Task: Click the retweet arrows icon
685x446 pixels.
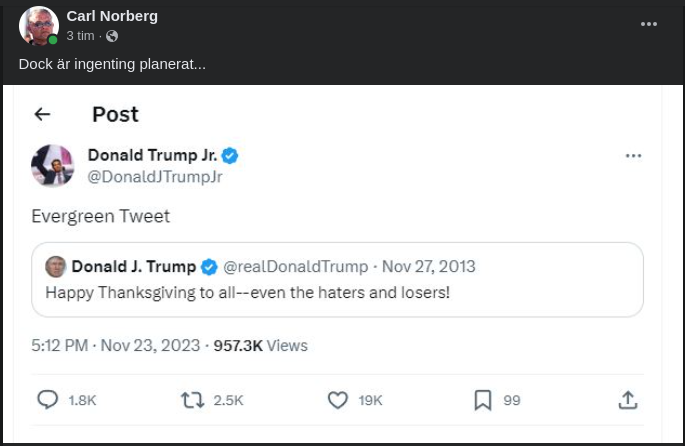Action: point(192,400)
